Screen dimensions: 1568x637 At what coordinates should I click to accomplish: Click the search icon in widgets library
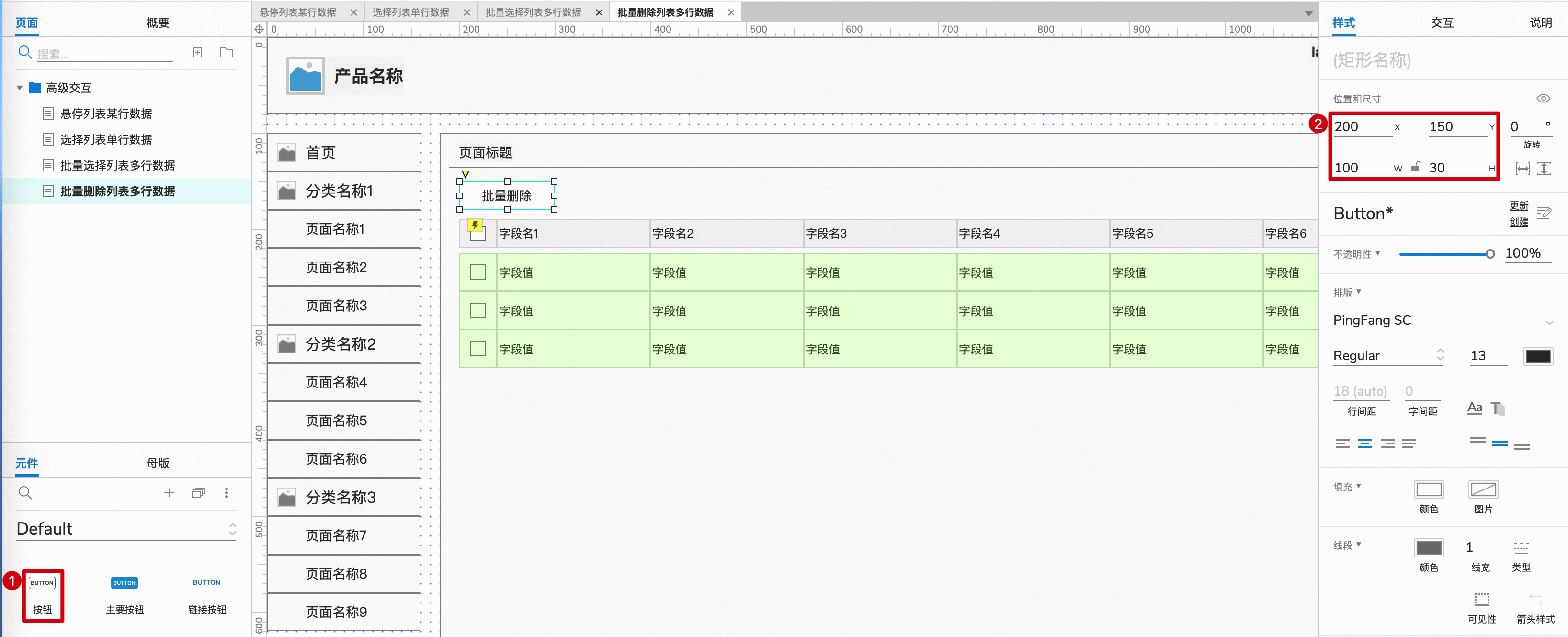(25, 493)
